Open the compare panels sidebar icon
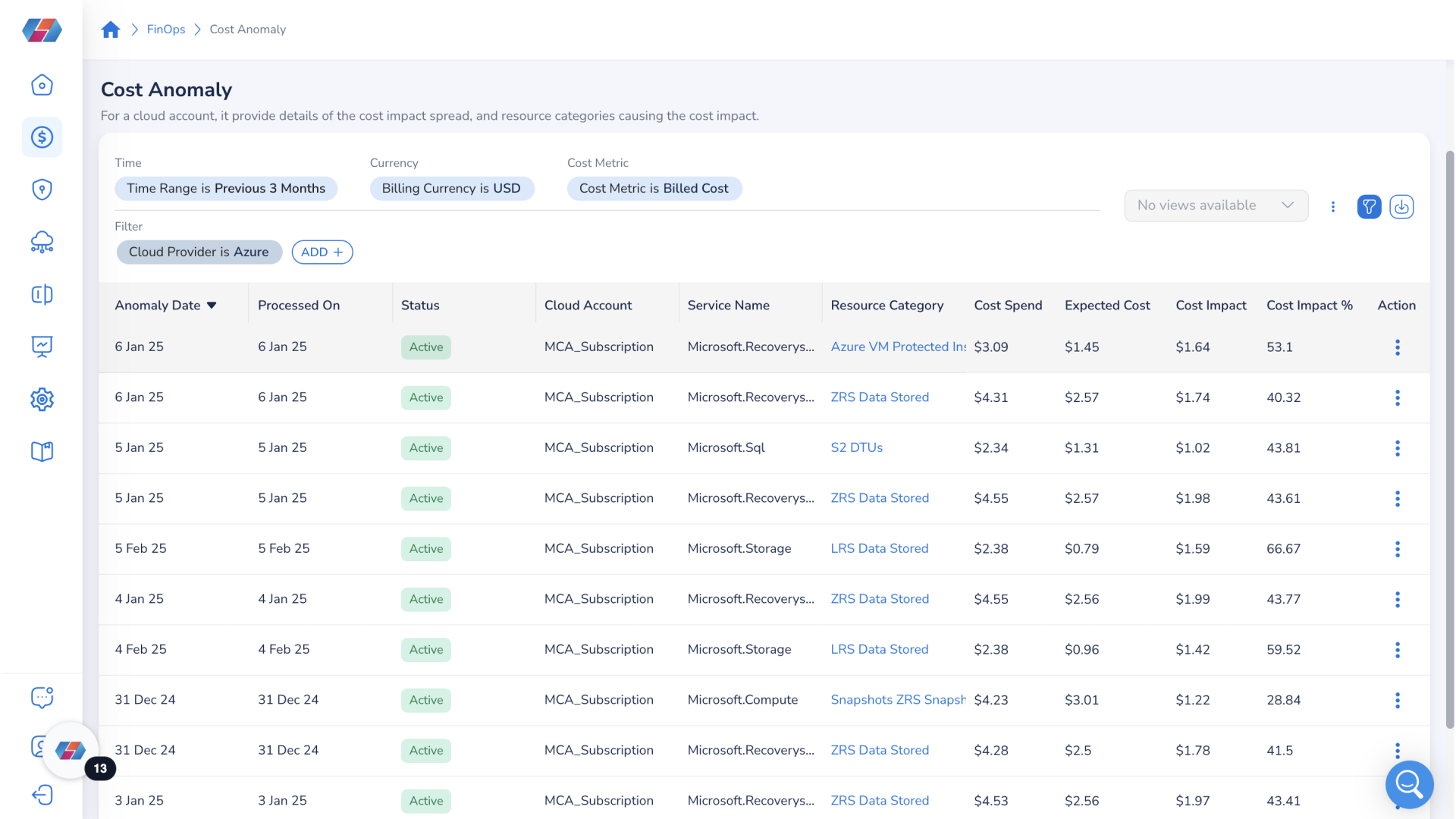 click(x=42, y=294)
